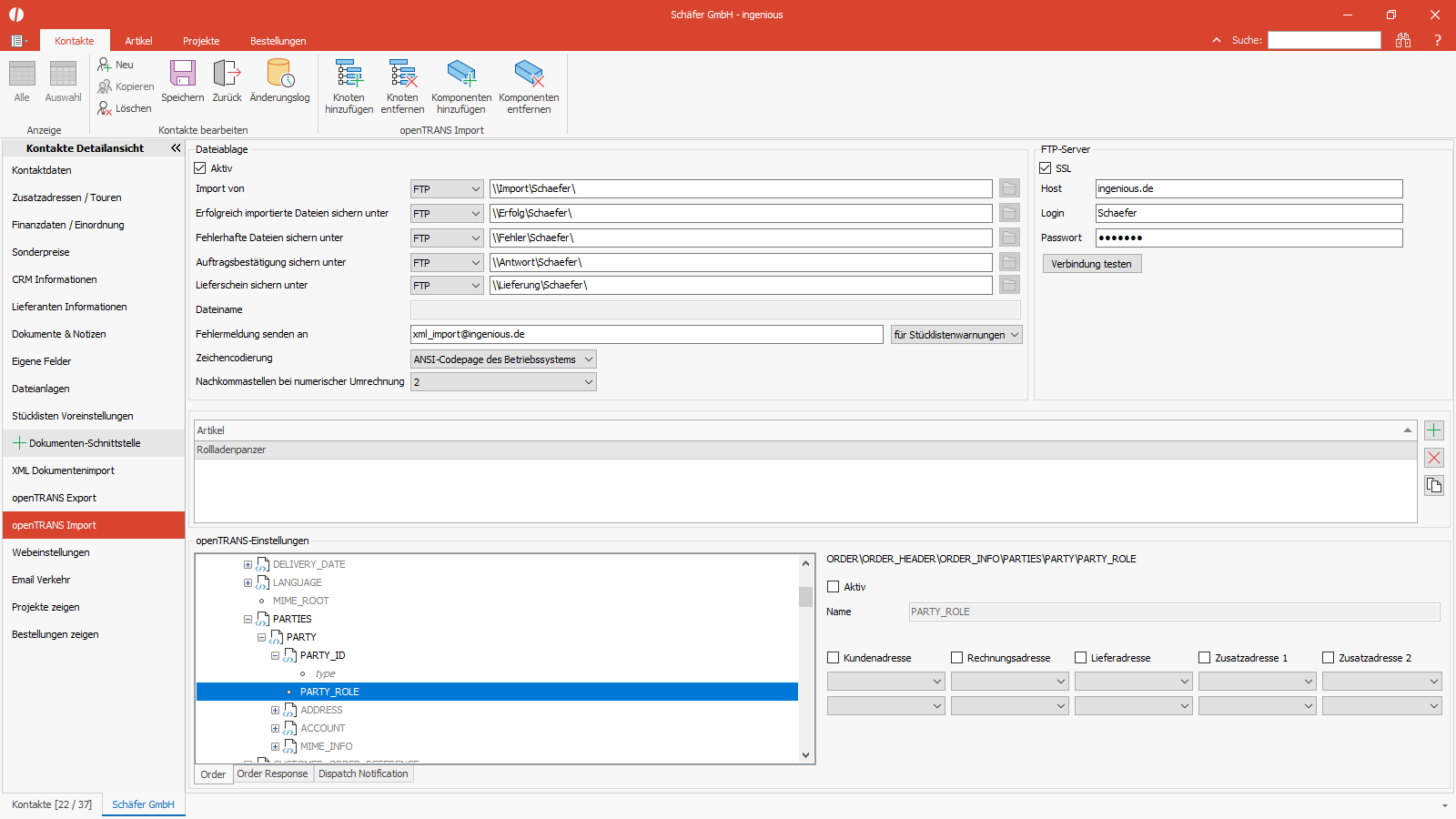Check the Zusatzadresse 2 checkbox

(x=1328, y=658)
